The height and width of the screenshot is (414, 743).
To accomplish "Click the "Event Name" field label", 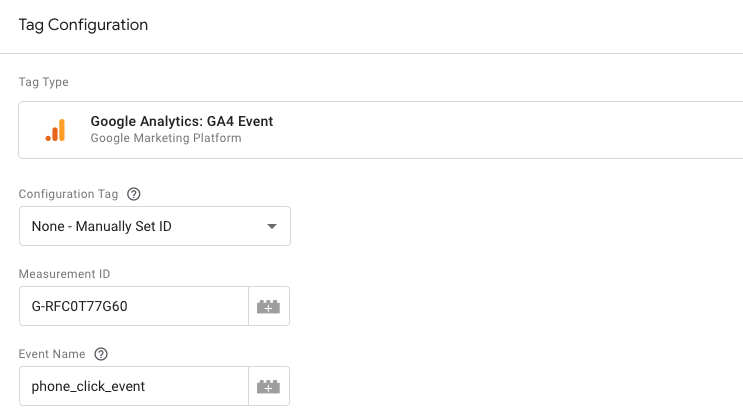I will [x=52, y=354].
